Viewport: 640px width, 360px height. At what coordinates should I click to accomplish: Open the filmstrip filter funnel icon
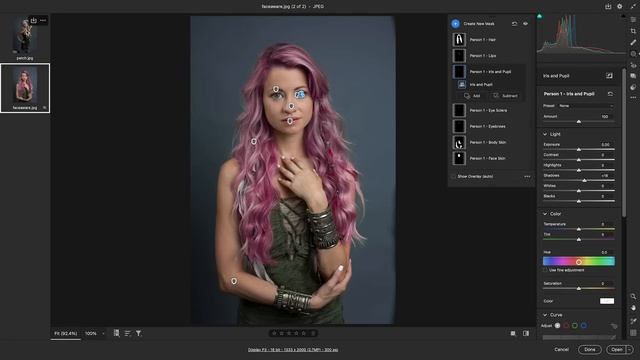point(139,333)
